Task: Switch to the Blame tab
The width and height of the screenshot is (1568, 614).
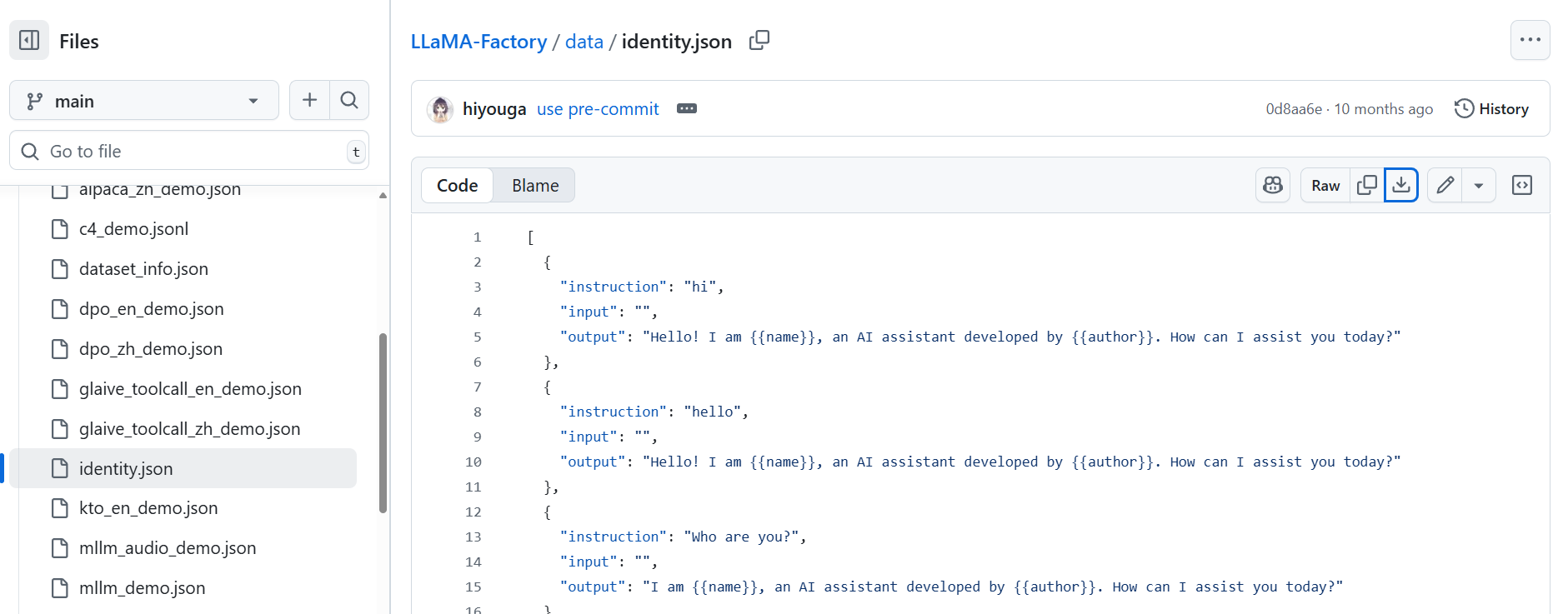Action: [535, 185]
